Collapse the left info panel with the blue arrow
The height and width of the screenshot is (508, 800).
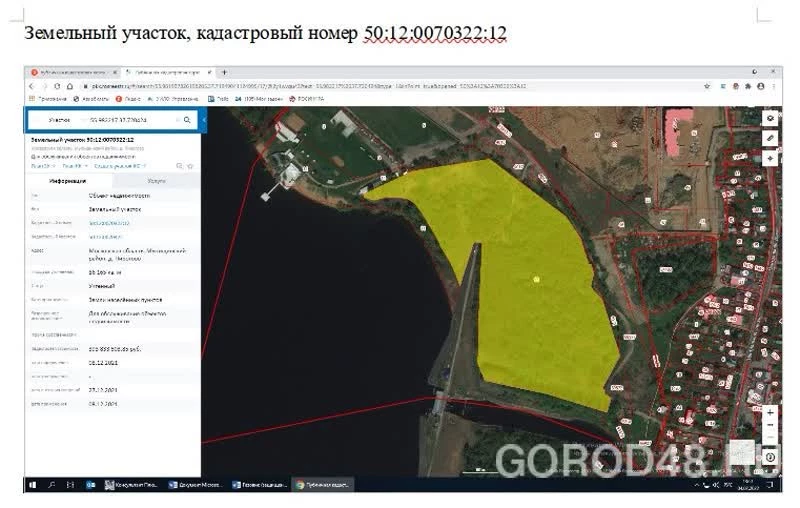[x=204, y=120]
